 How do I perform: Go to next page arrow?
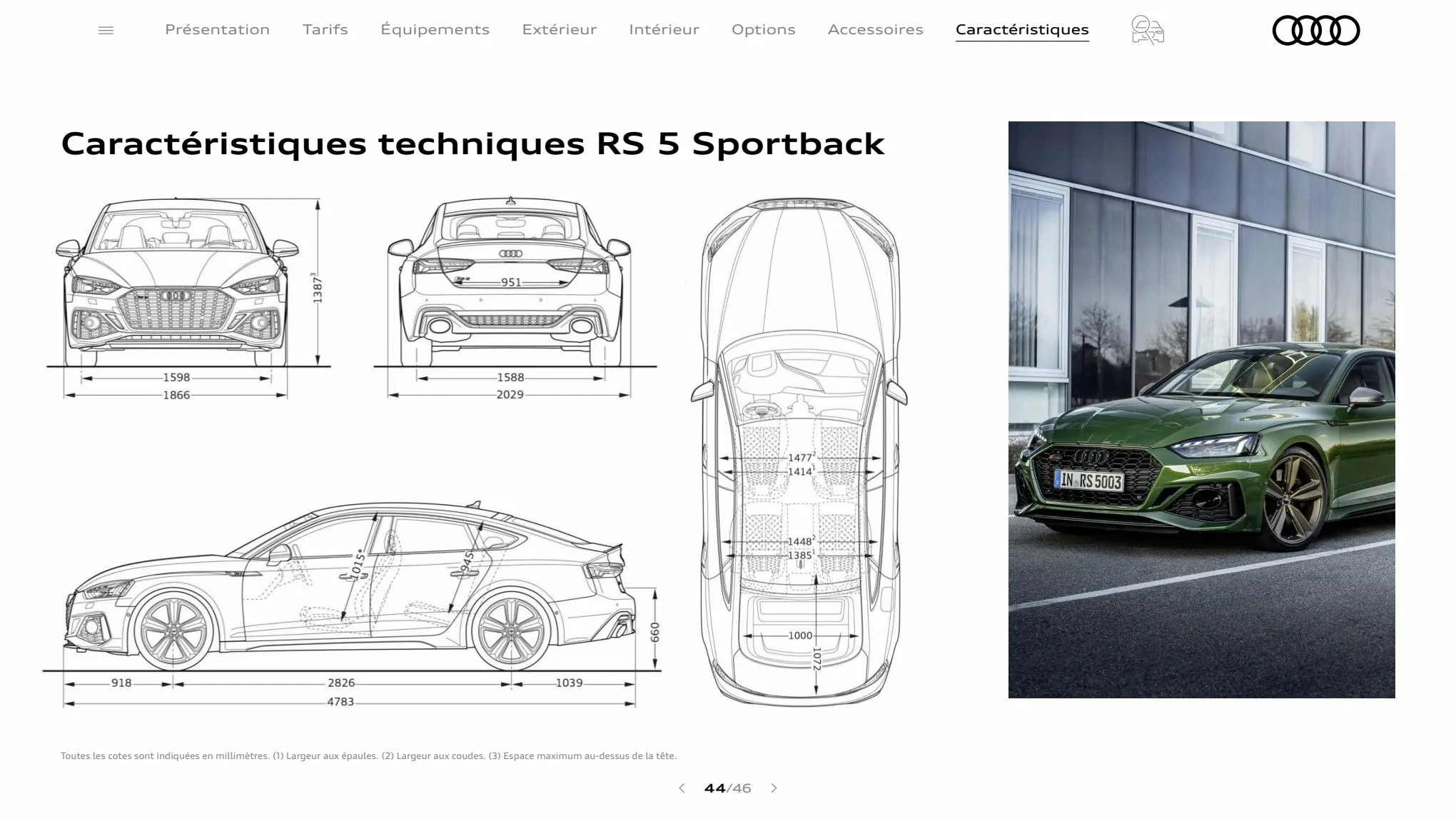(774, 788)
